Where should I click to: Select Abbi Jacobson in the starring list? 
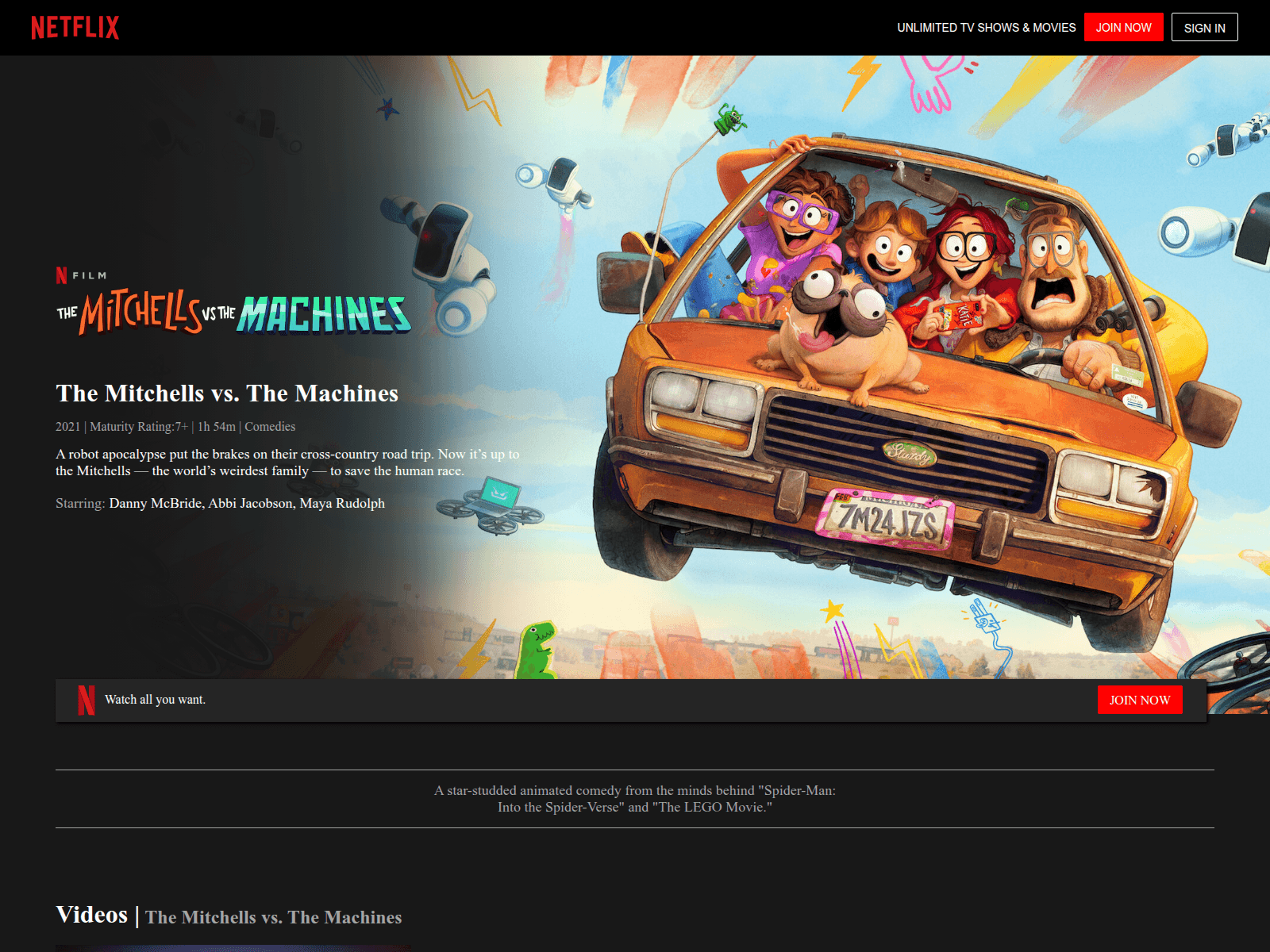point(250,504)
